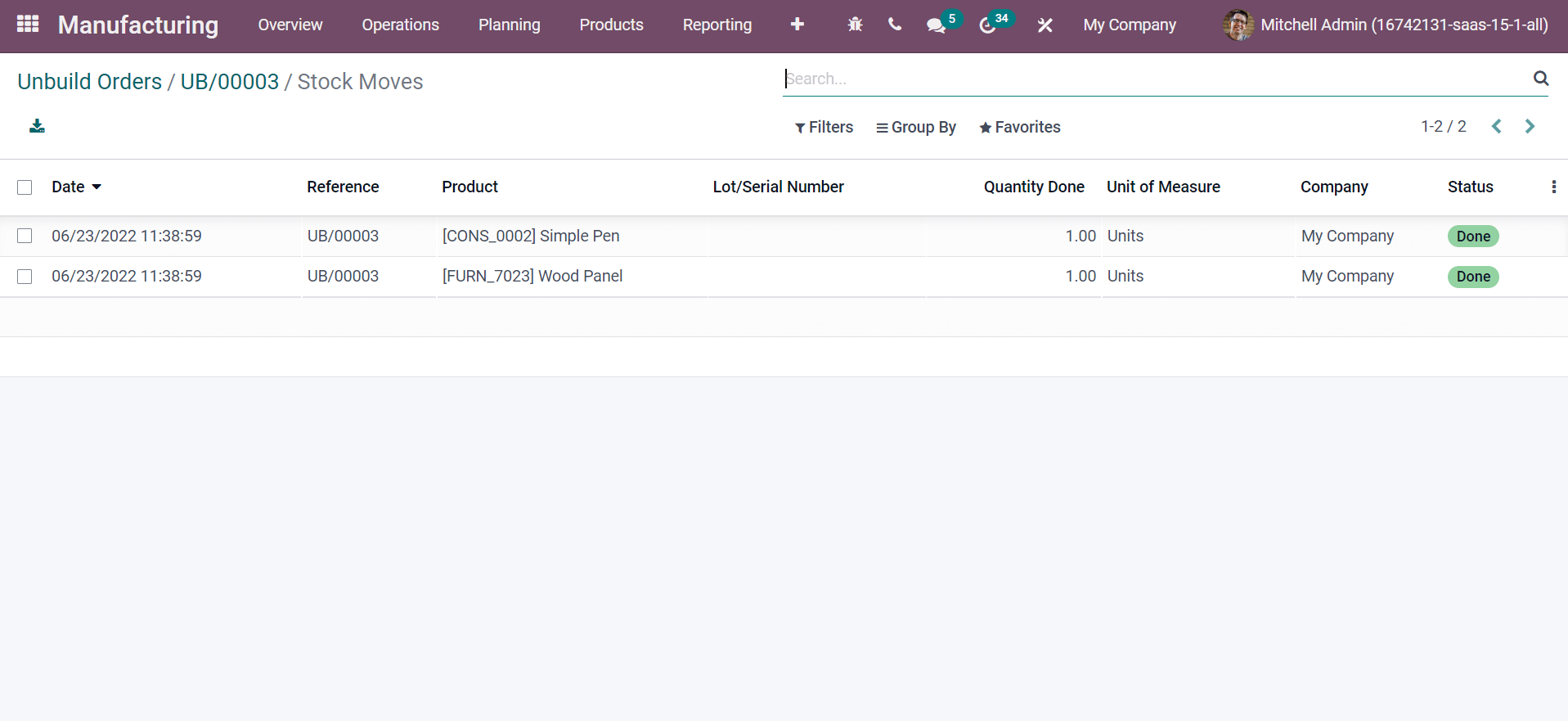This screenshot has height=721, width=1568.
Task: Sort by the Product column header
Action: (x=470, y=187)
